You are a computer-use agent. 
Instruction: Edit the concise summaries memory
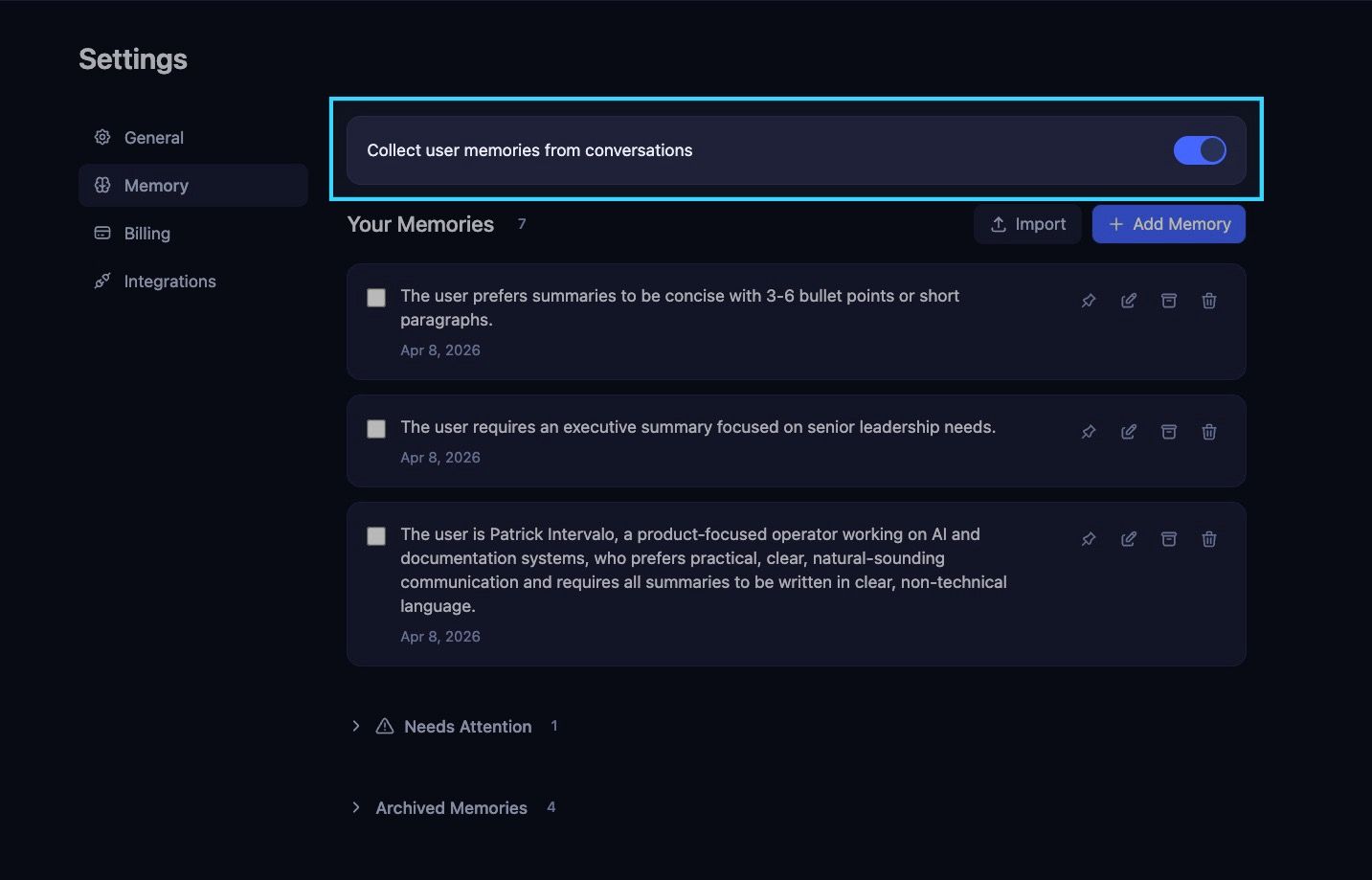(1129, 301)
